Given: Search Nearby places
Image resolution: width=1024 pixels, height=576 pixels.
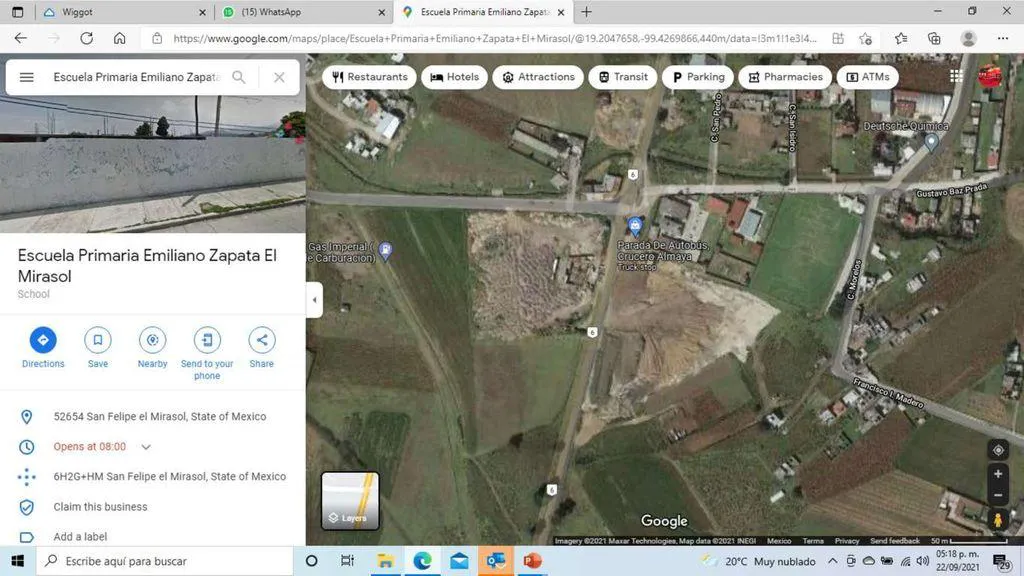Looking at the screenshot, I should [x=152, y=348].
